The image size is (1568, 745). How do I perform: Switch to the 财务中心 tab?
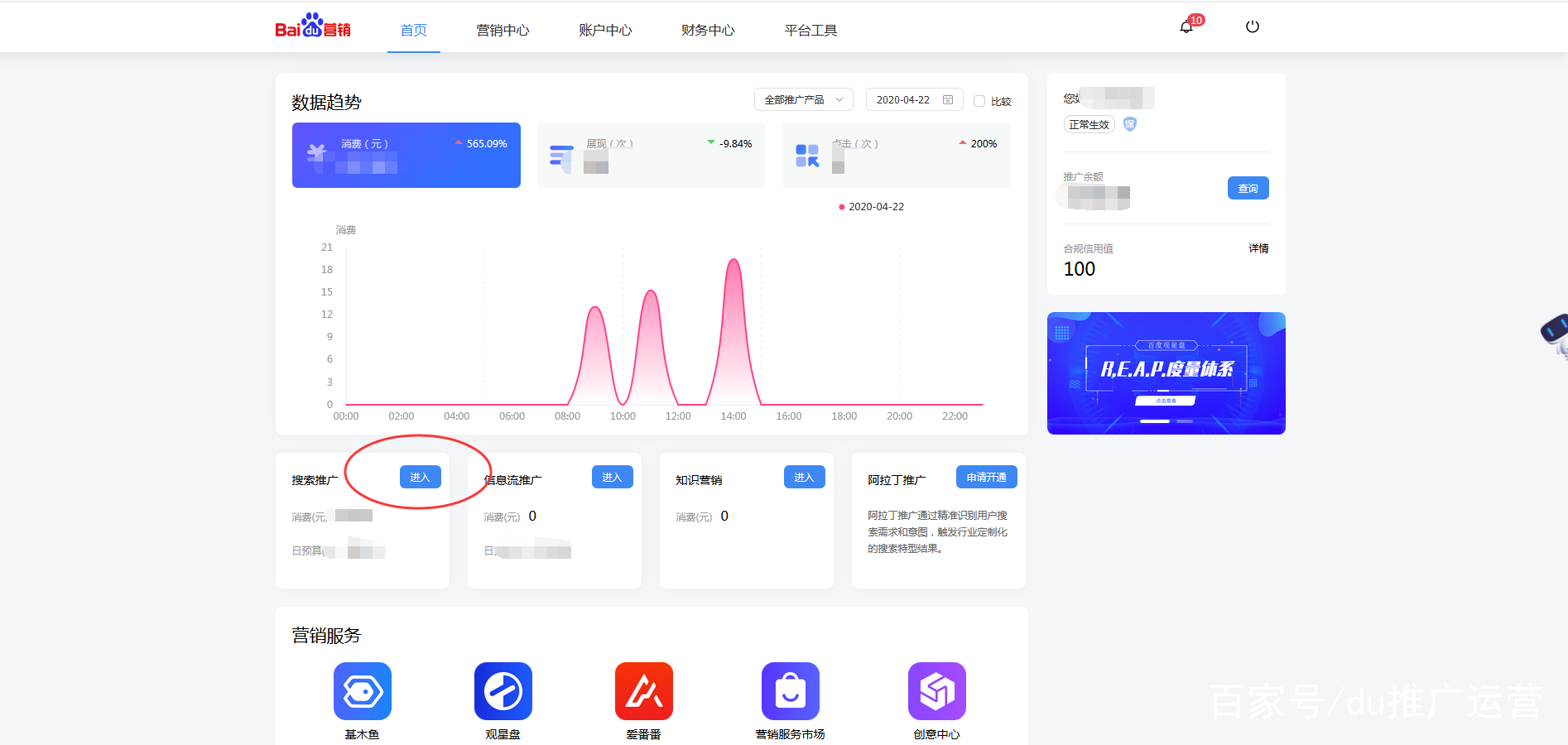[707, 30]
